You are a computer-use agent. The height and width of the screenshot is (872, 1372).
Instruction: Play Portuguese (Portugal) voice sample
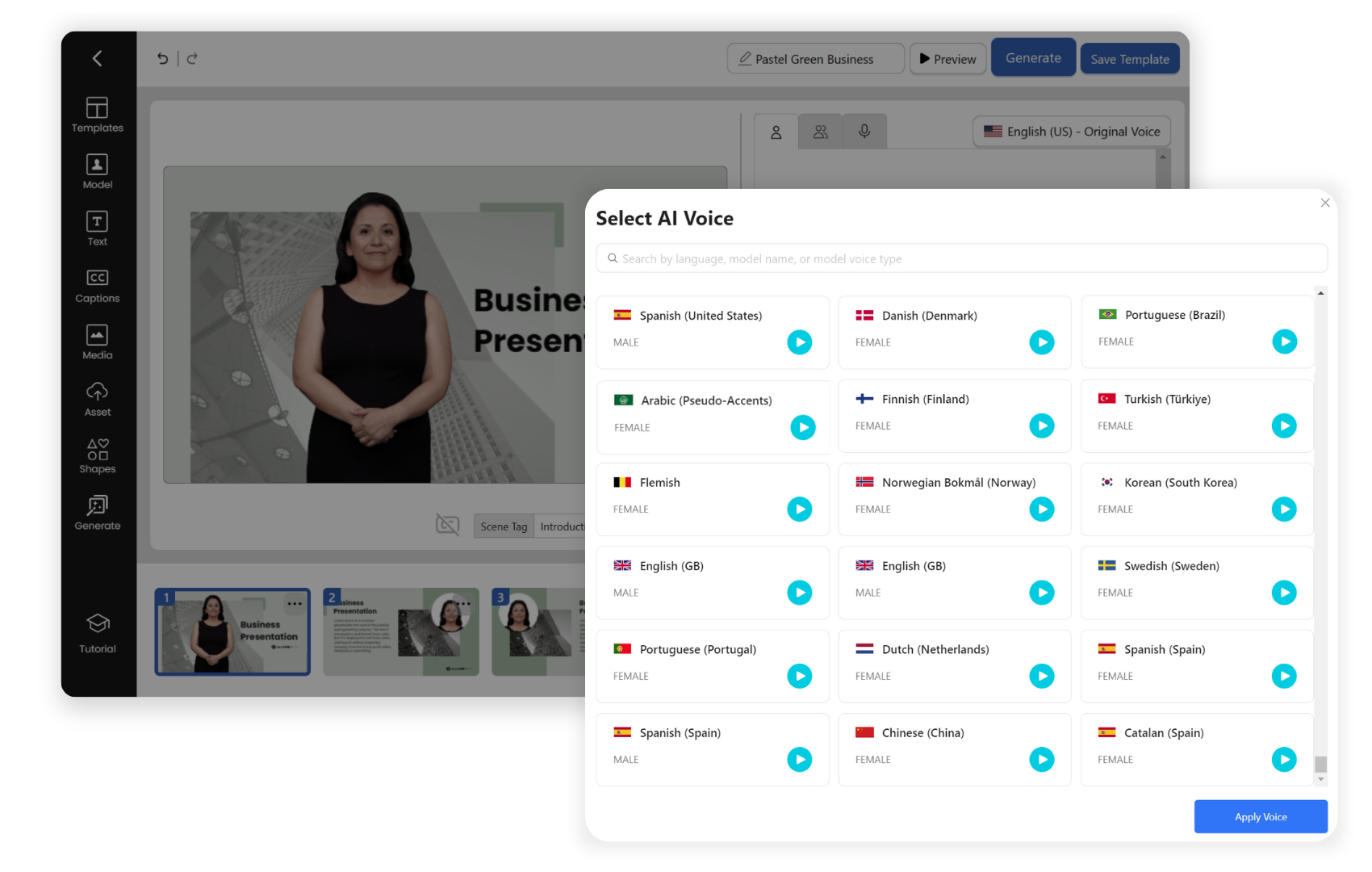click(800, 676)
